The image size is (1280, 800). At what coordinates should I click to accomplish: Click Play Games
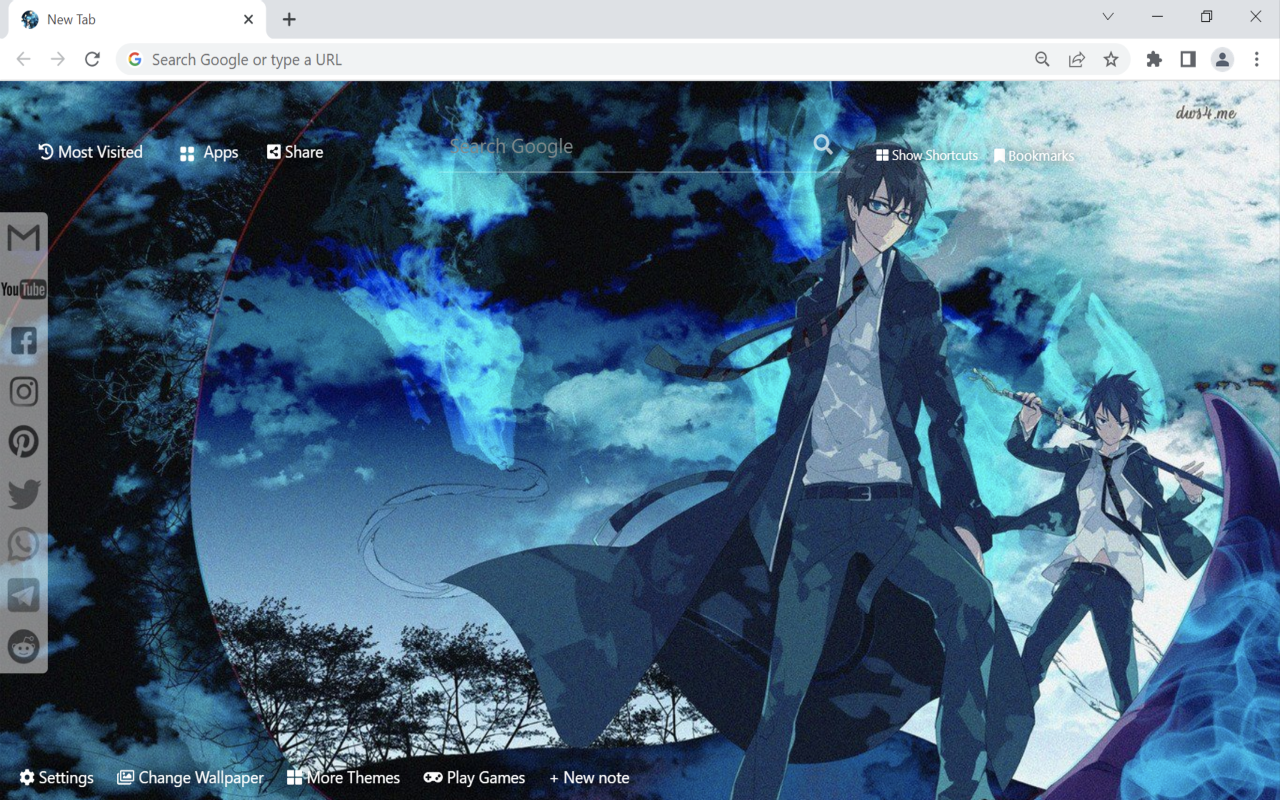click(474, 777)
